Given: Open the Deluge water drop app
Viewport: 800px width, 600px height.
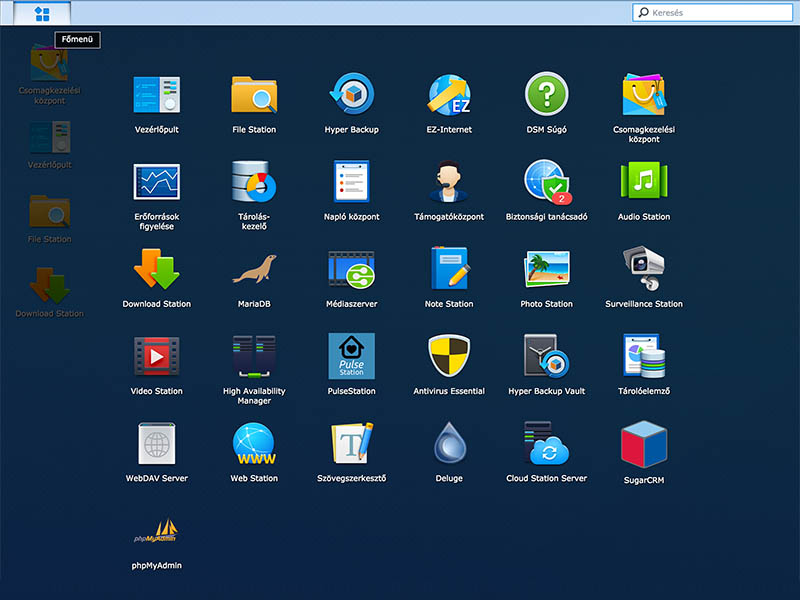Looking at the screenshot, I should [449, 444].
